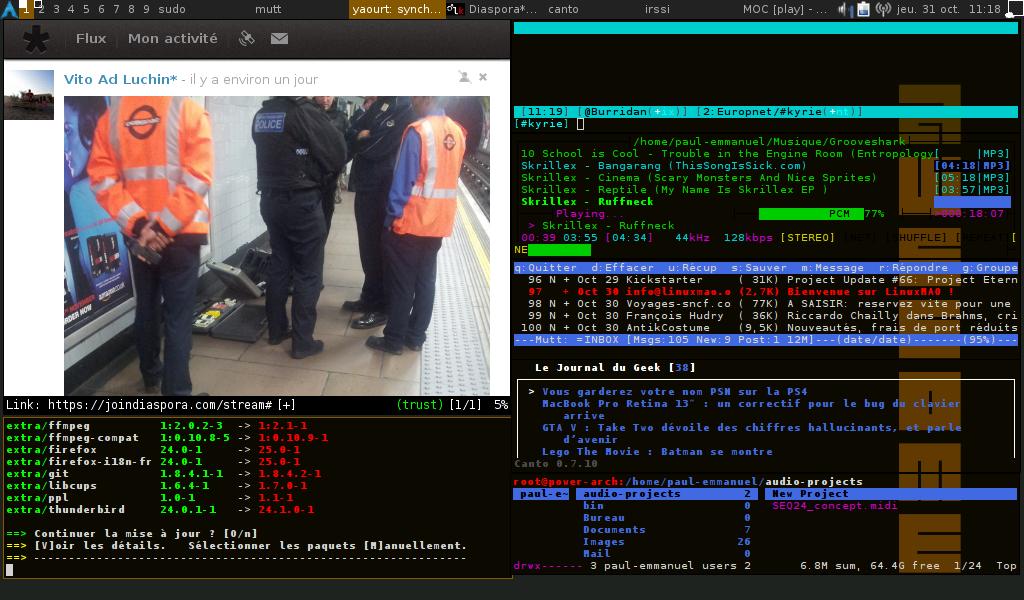Viewport: 1024px width, 600px height.
Task: Switch to the irssi window tab
Action: [657, 9]
